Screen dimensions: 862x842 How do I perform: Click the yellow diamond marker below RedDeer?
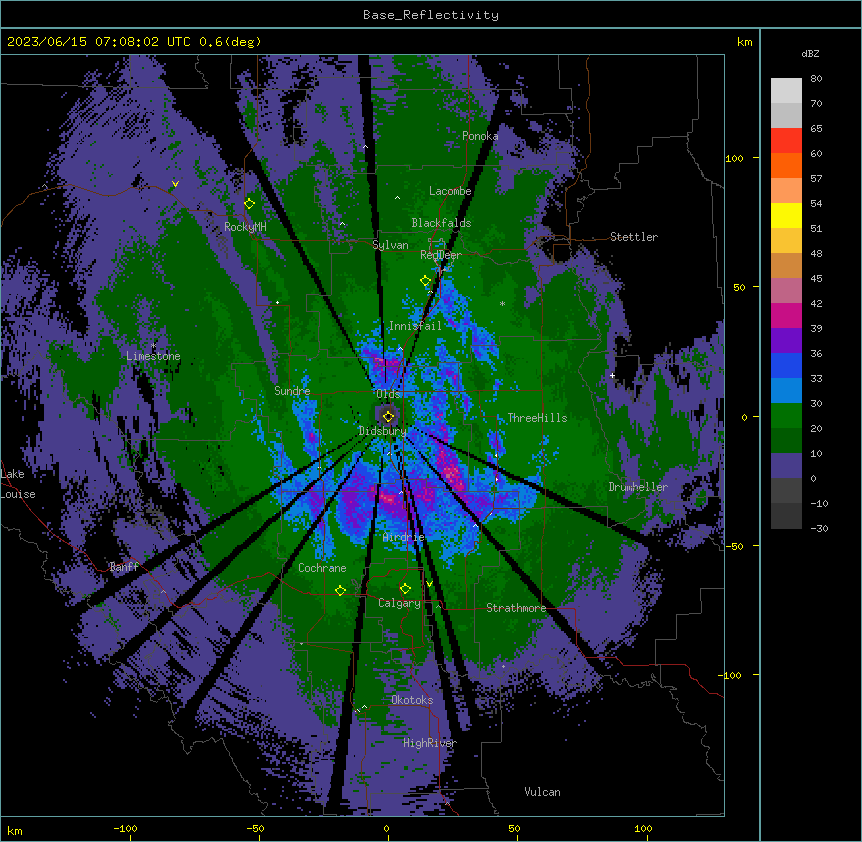pyautogui.click(x=426, y=281)
